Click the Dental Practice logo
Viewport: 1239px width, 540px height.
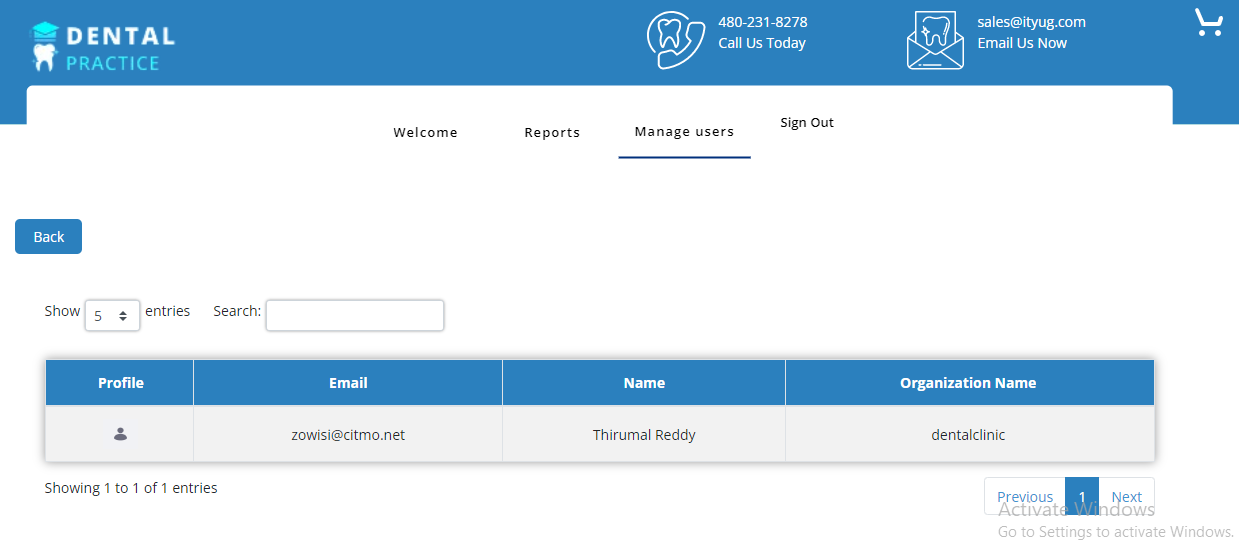pyautogui.click(x=102, y=47)
